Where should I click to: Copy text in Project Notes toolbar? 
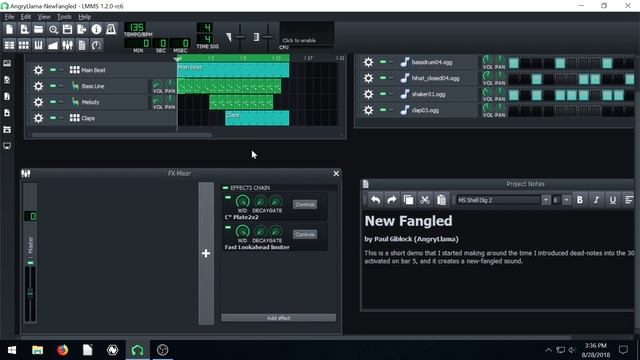pyautogui.click(x=408, y=200)
